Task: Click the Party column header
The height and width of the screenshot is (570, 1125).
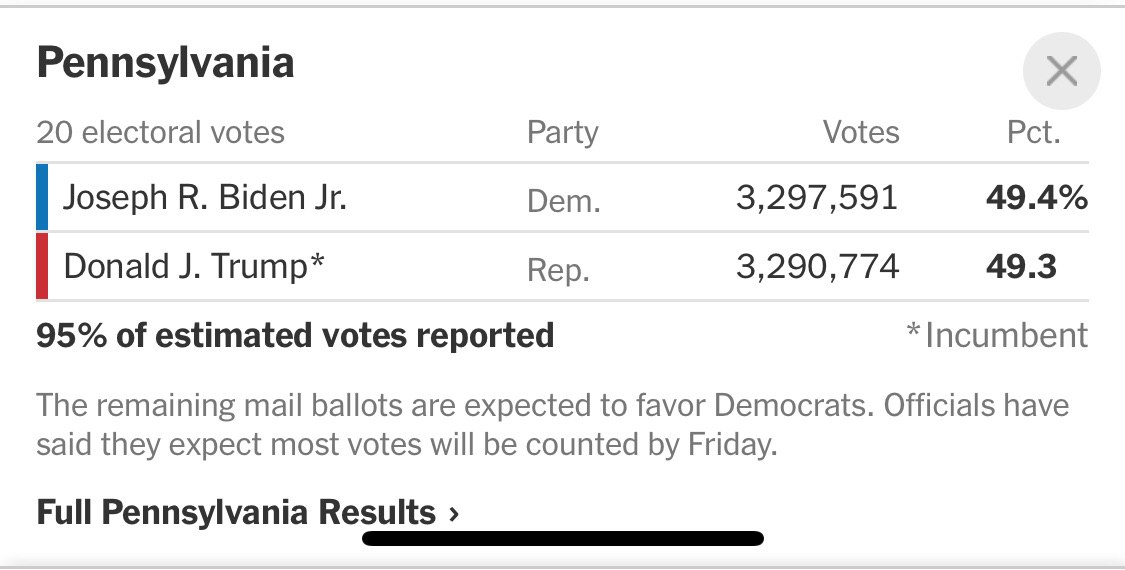Action: 562,133
